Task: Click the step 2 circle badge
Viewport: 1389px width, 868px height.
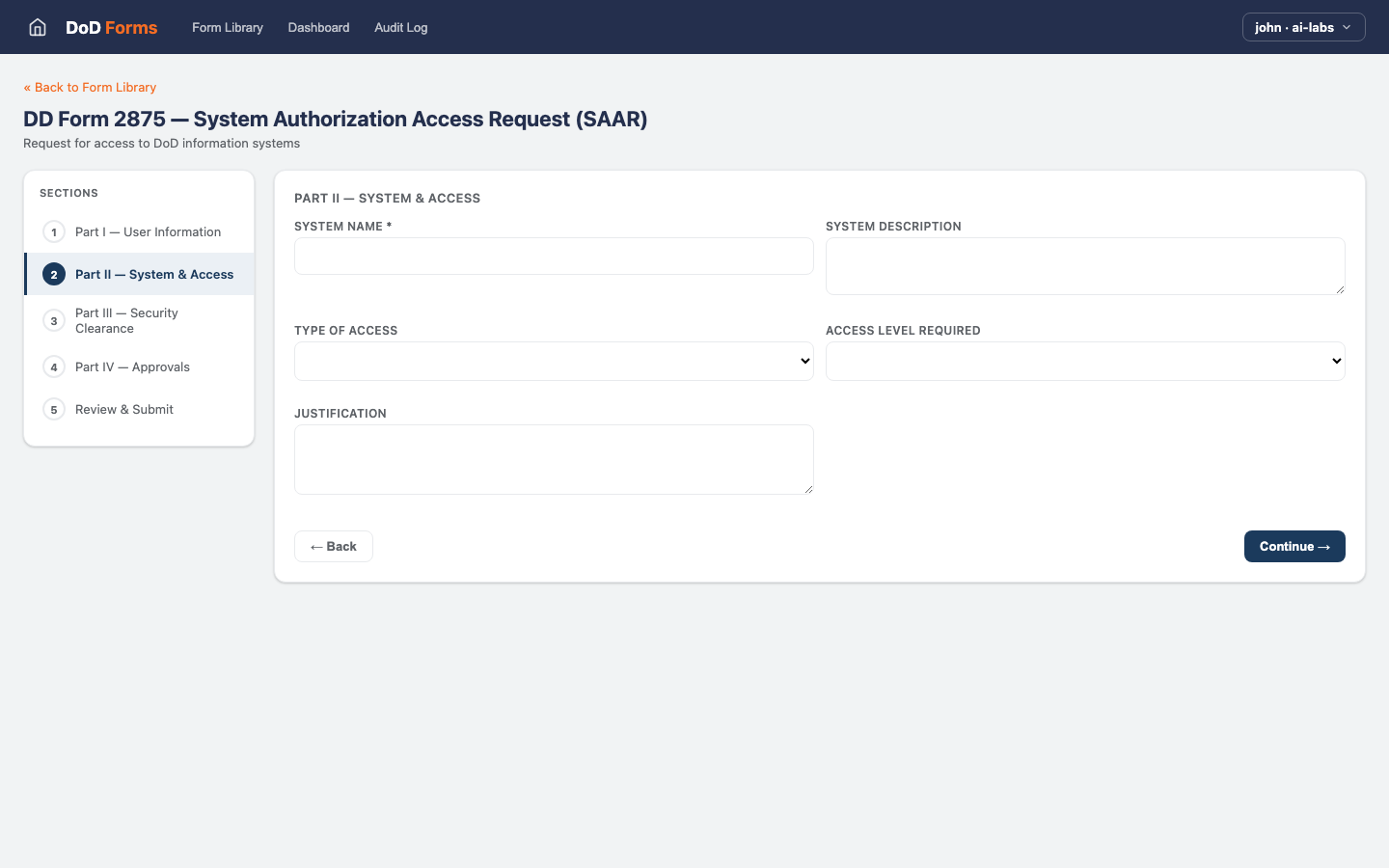Action: (56, 274)
